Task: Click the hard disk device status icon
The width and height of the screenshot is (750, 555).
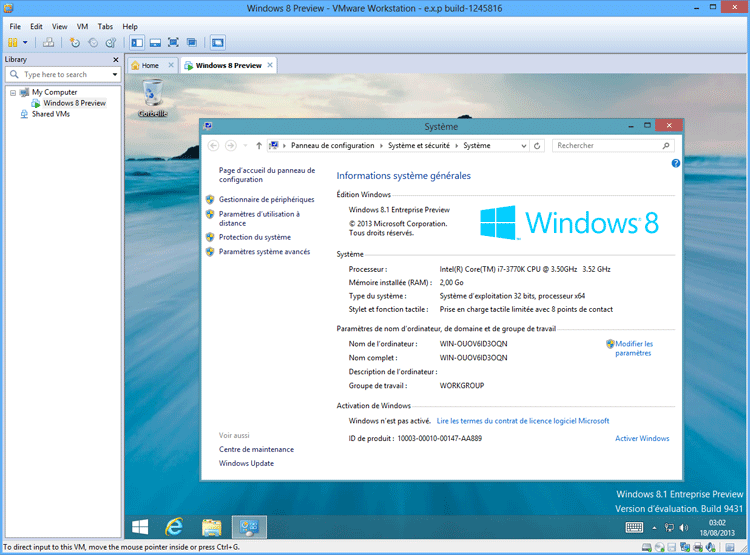Action: coord(647,547)
